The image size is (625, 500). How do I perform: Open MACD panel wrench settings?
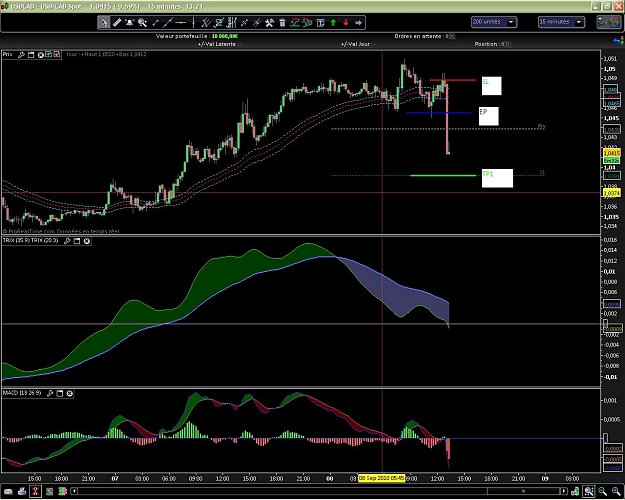tap(50, 394)
